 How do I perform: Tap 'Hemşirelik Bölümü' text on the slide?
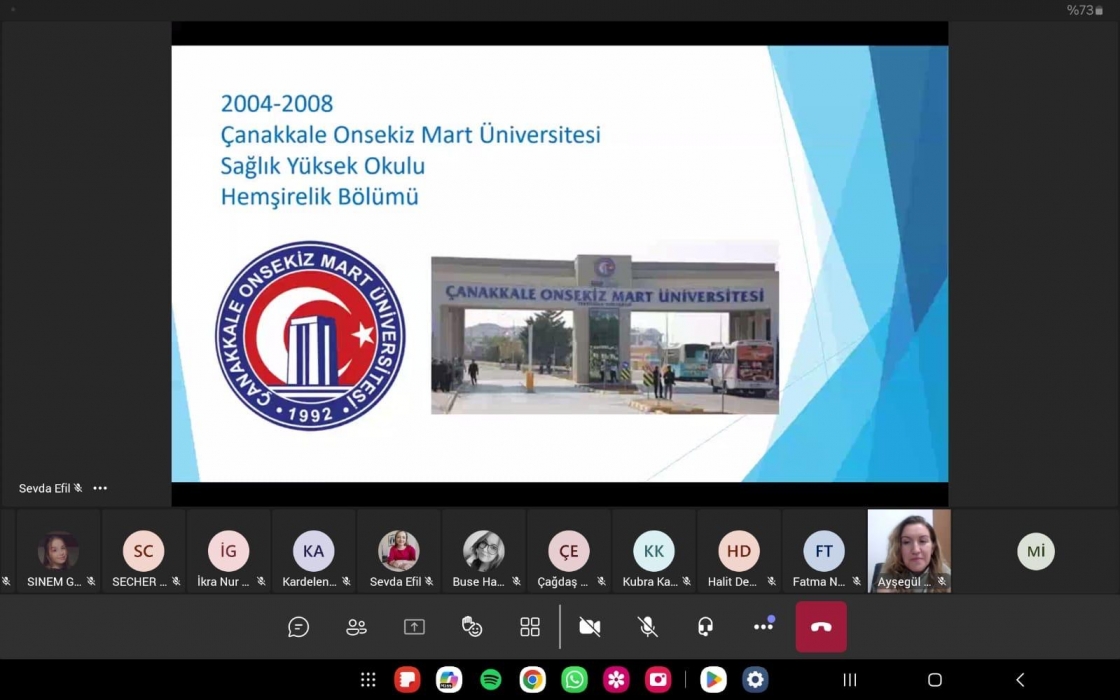click(319, 196)
